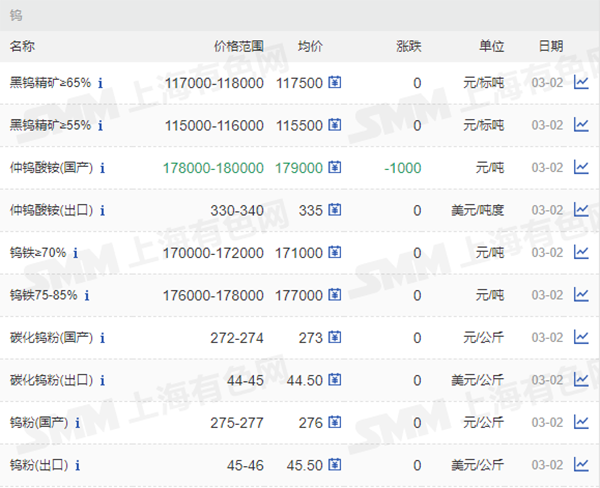Click the icon next to average price 45.50
This screenshot has width=600, height=488.
point(335,465)
